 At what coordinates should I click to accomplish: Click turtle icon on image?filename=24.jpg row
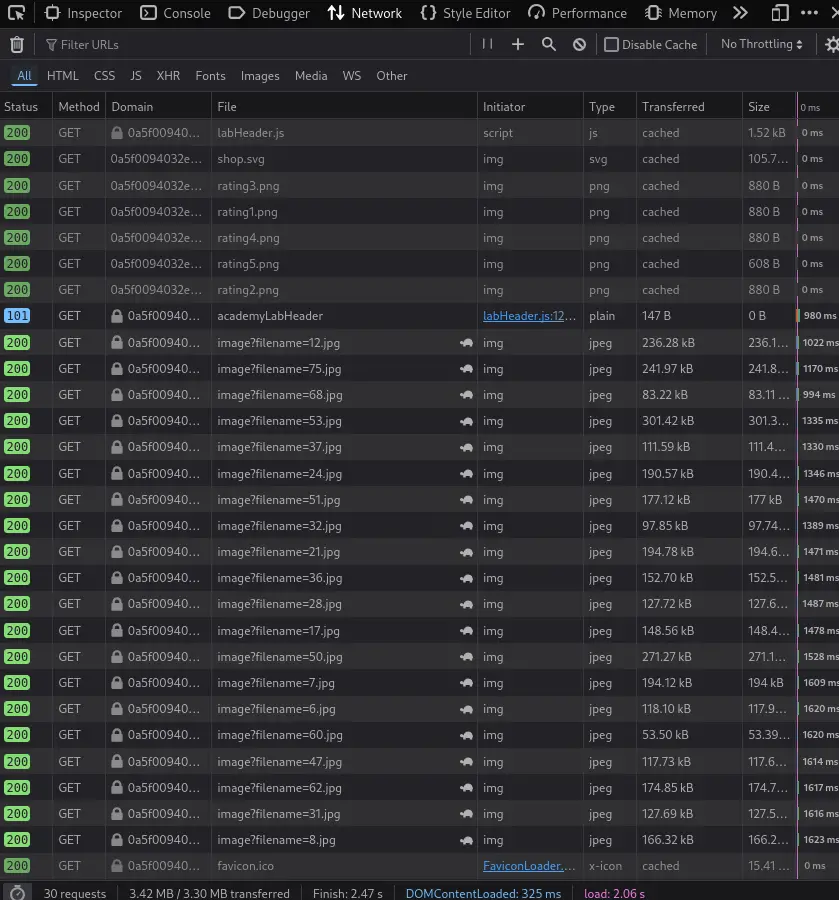[x=467, y=474]
